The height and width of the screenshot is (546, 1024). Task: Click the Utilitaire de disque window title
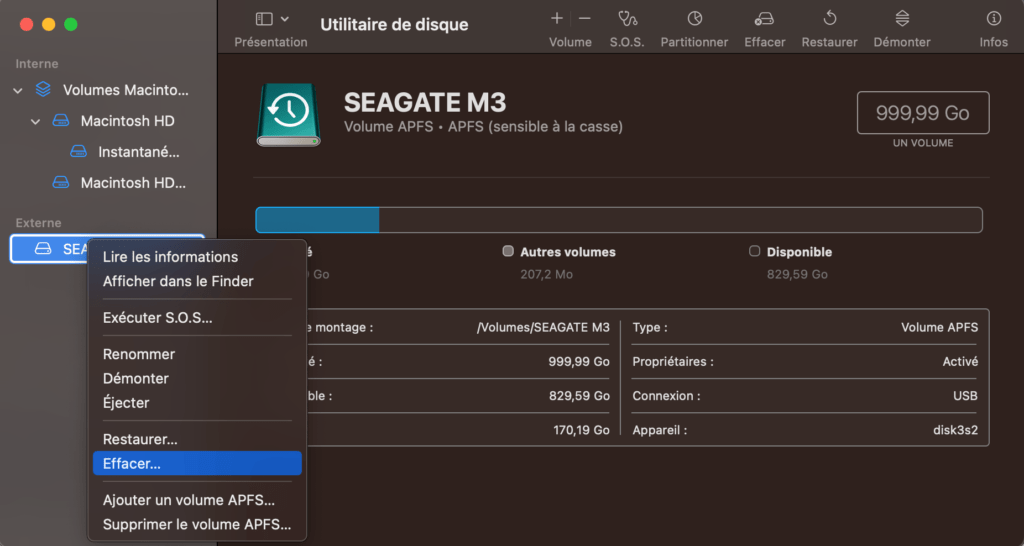394,25
